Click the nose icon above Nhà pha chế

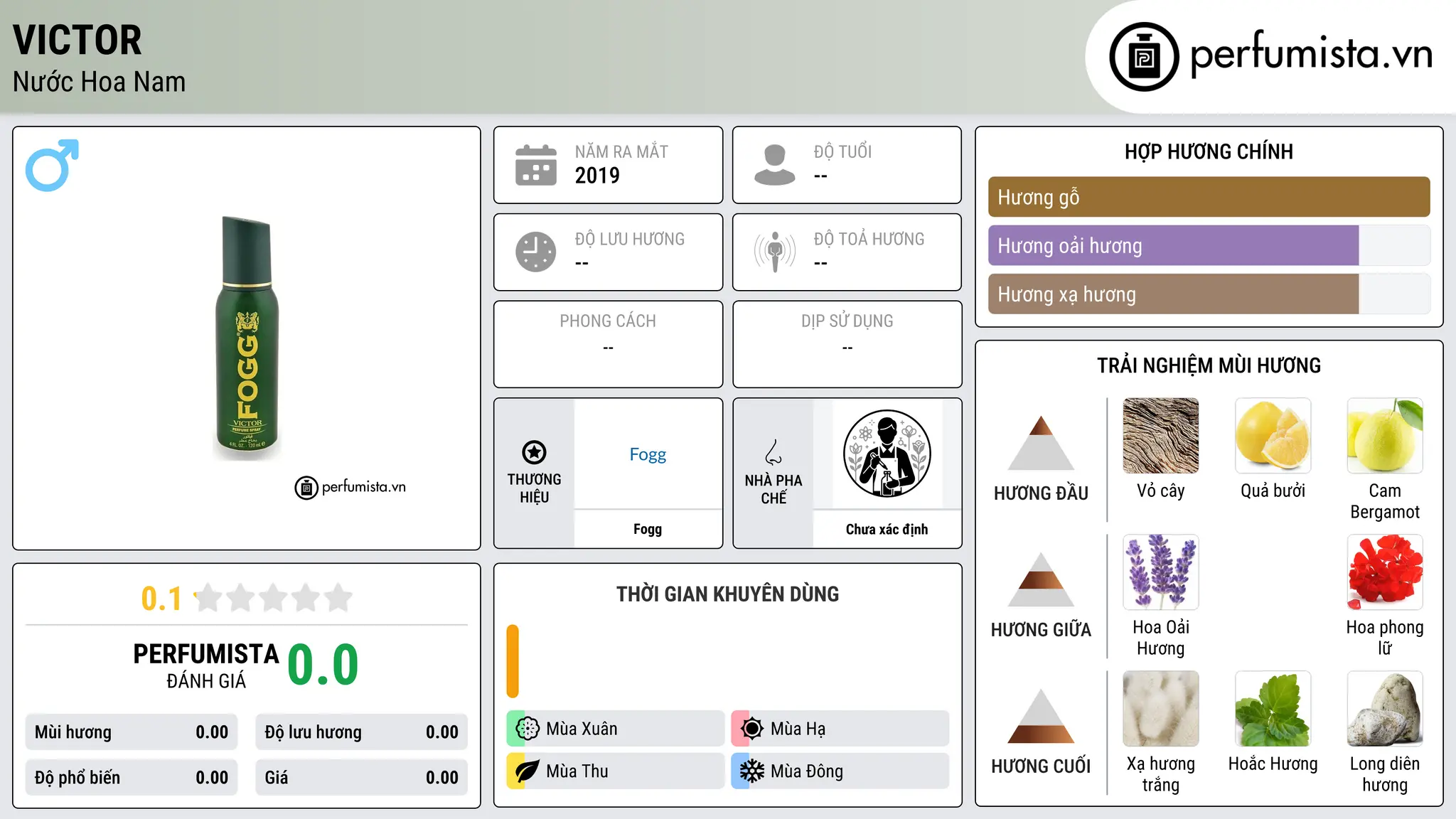[x=773, y=452]
